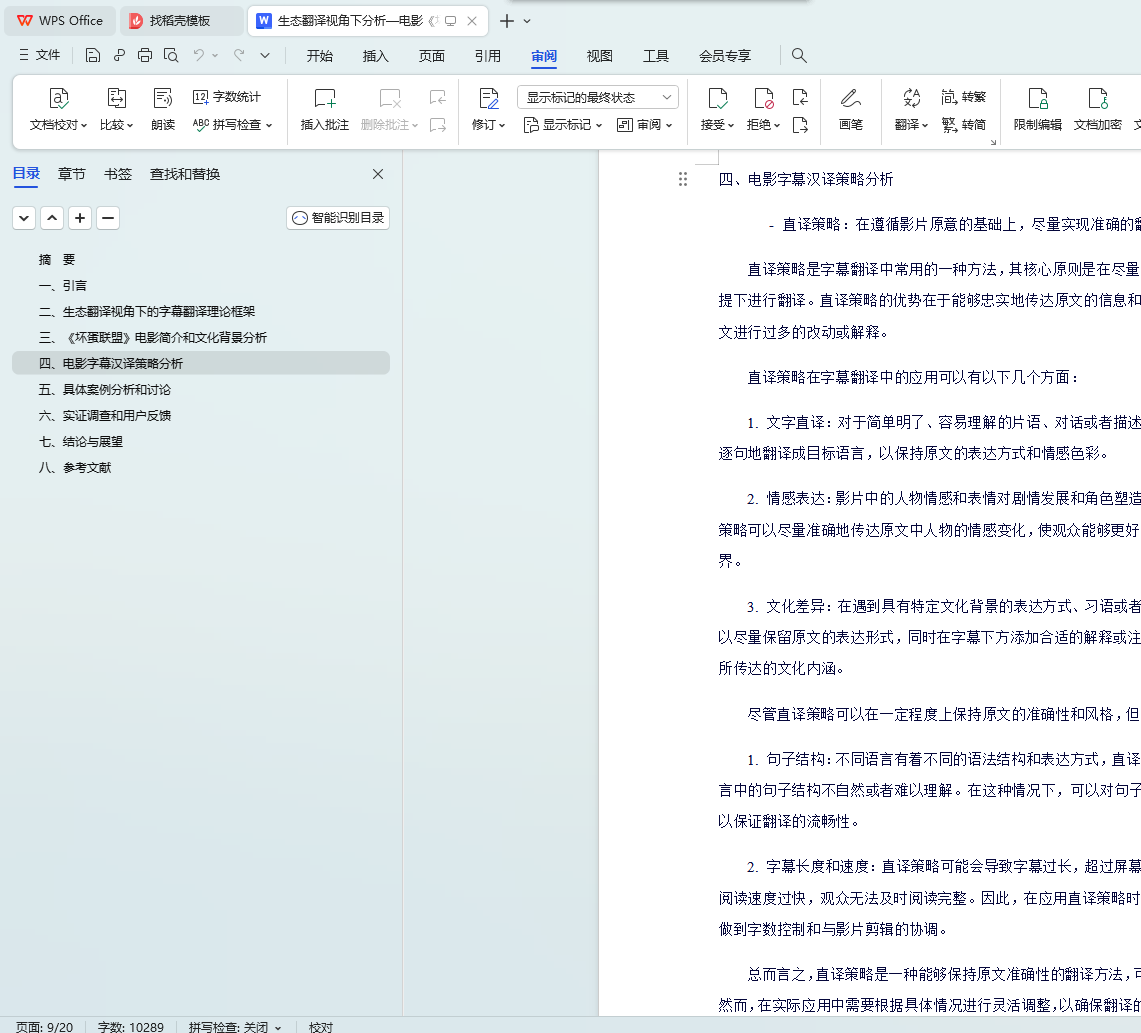Jump to next revision icon
The width and height of the screenshot is (1141, 1033).
coord(800,125)
